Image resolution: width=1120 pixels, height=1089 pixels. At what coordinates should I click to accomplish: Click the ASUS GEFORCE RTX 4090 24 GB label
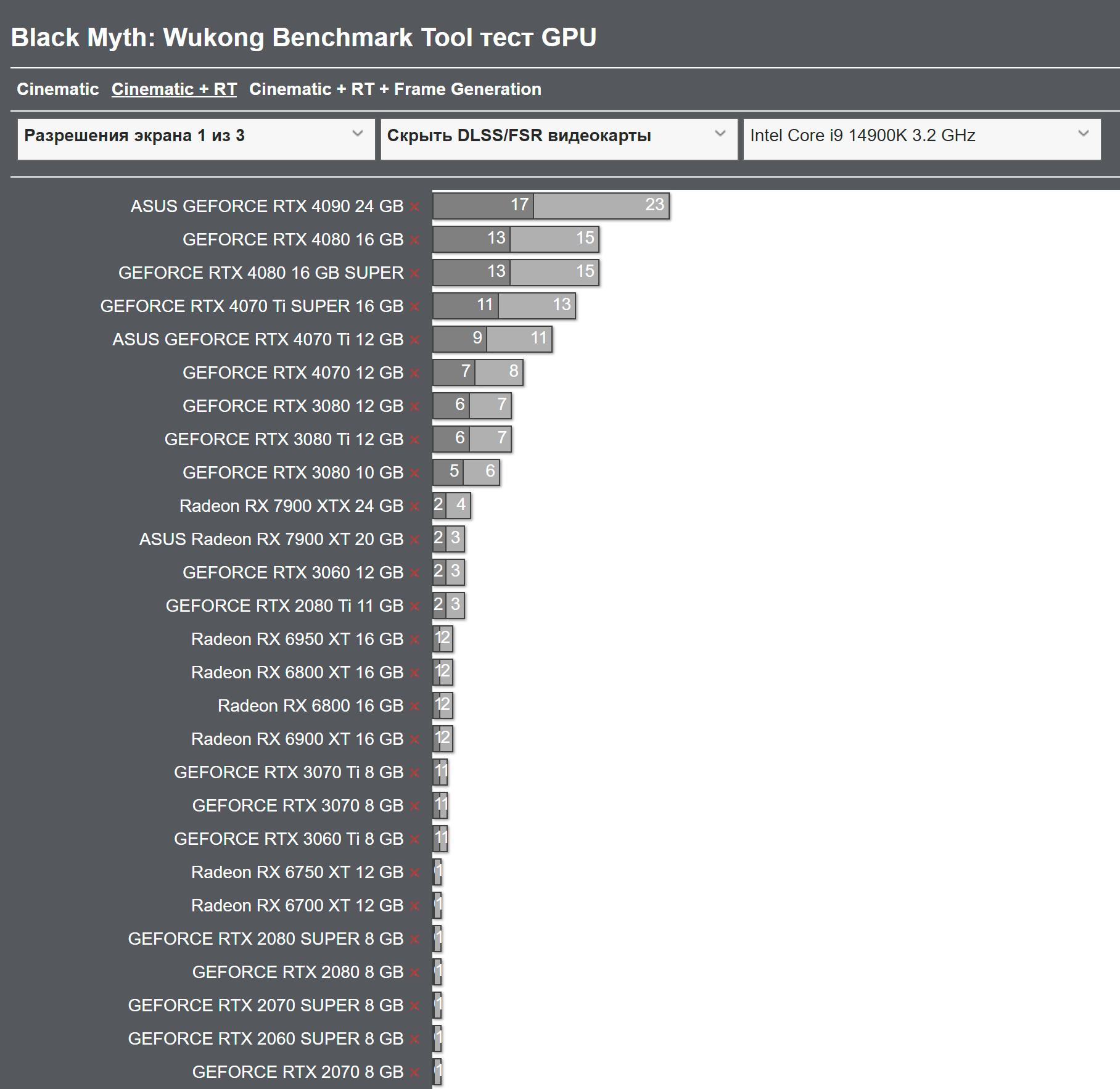click(x=267, y=207)
